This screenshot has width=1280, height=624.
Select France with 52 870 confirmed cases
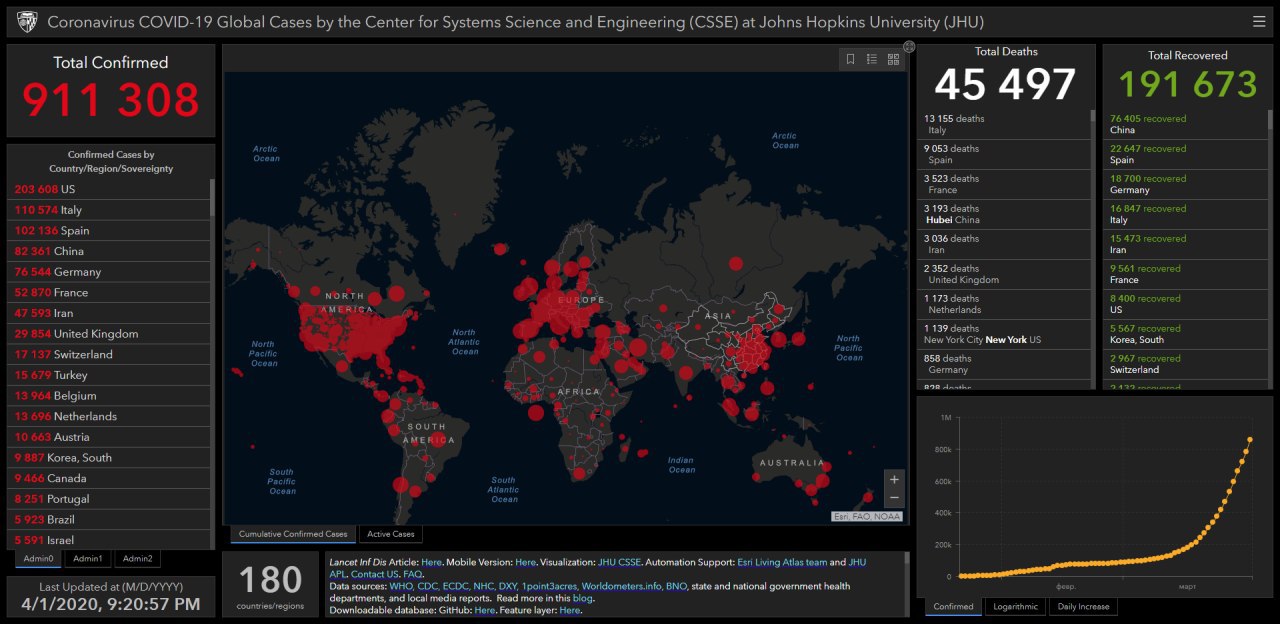tap(110, 292)
